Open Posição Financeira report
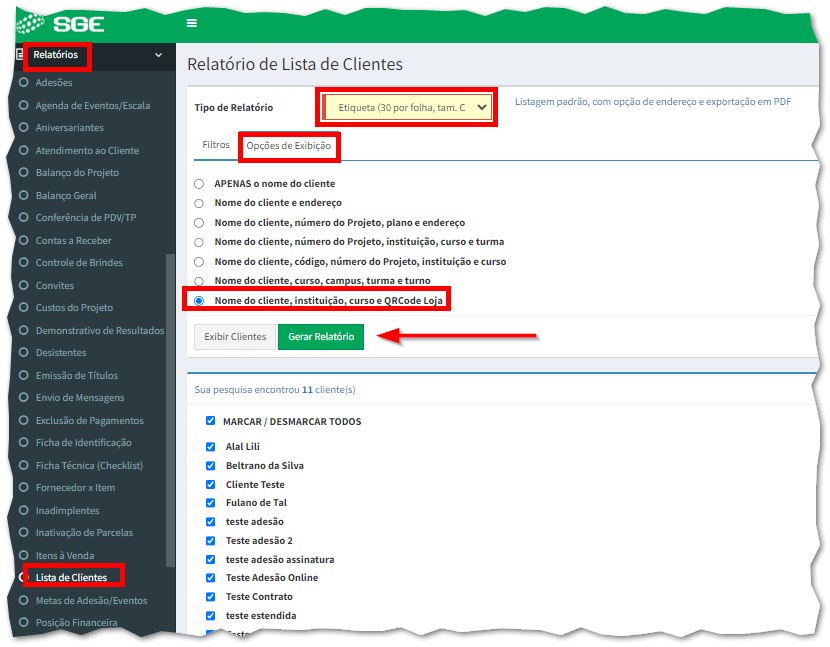Image resolution: width=830 pixels, height=647 pixels. [x=76, y=623]
